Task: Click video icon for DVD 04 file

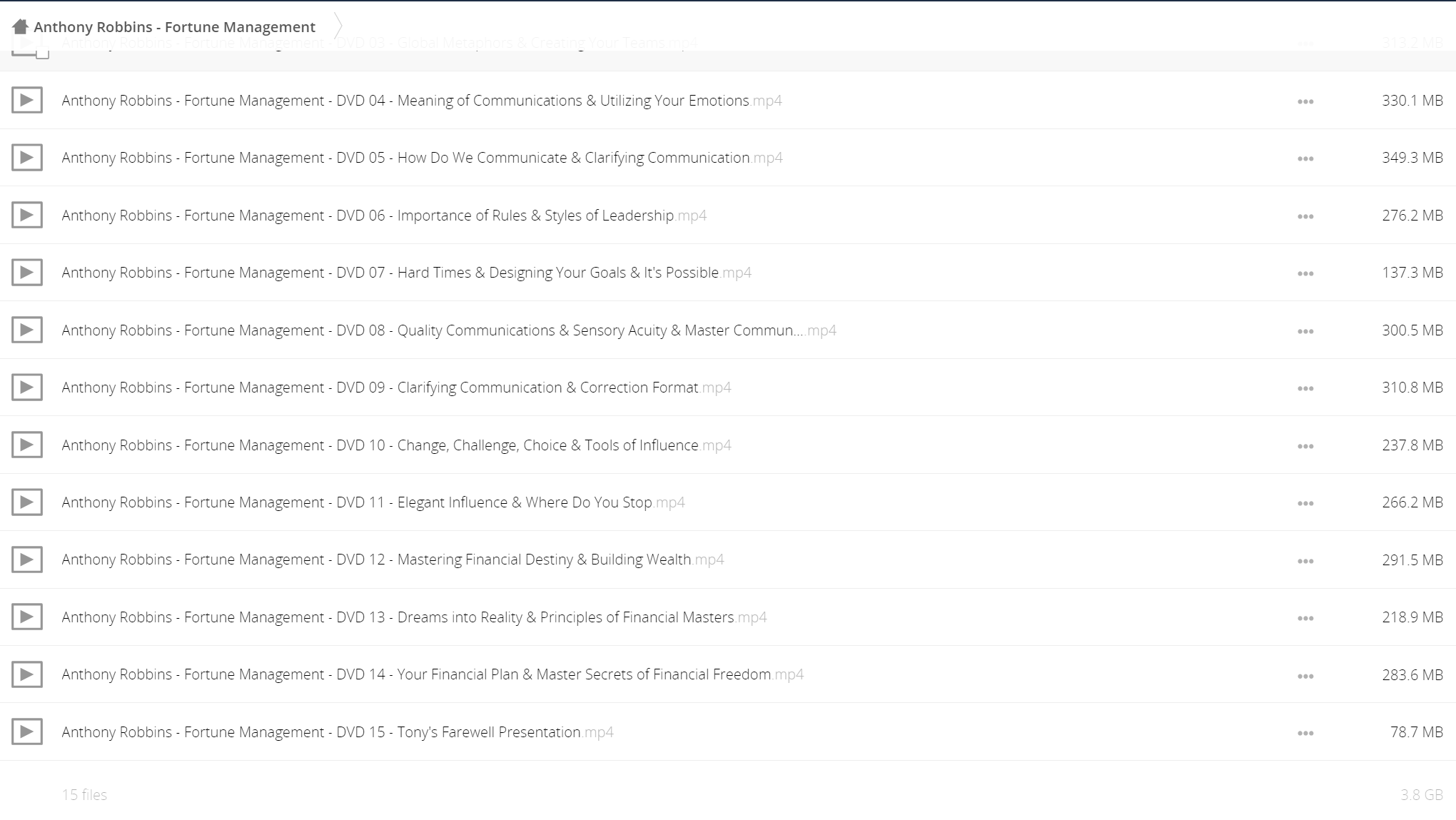Action: coord(27,100)
